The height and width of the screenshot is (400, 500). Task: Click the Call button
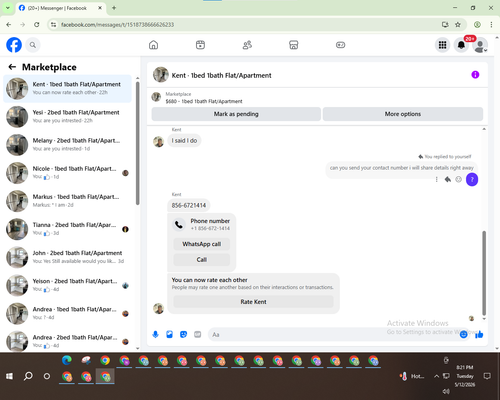coord(202,259)
